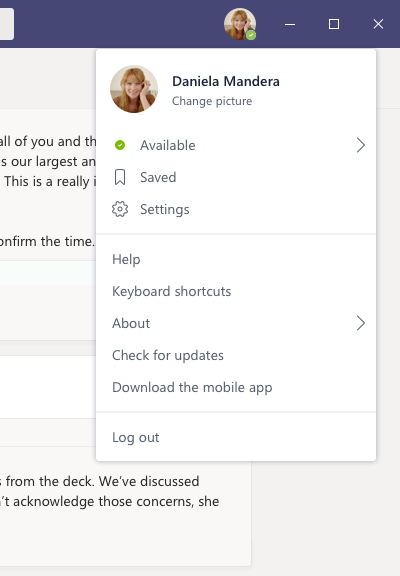This screenshot has height=576, width=400.
Task: Choose the About menu item
Action: tap(236, 323)
